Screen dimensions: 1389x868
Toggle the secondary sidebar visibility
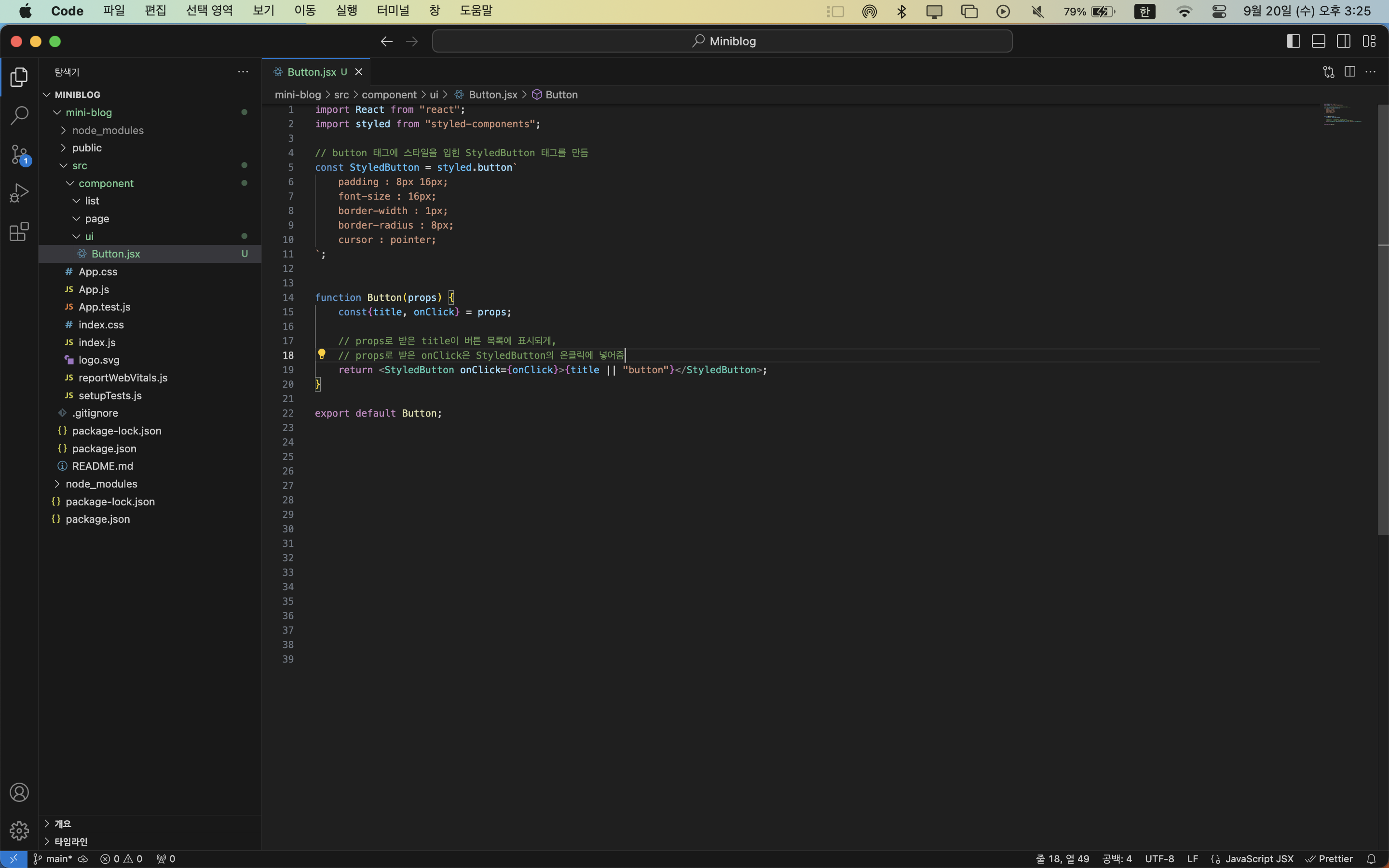[1344, 41]
